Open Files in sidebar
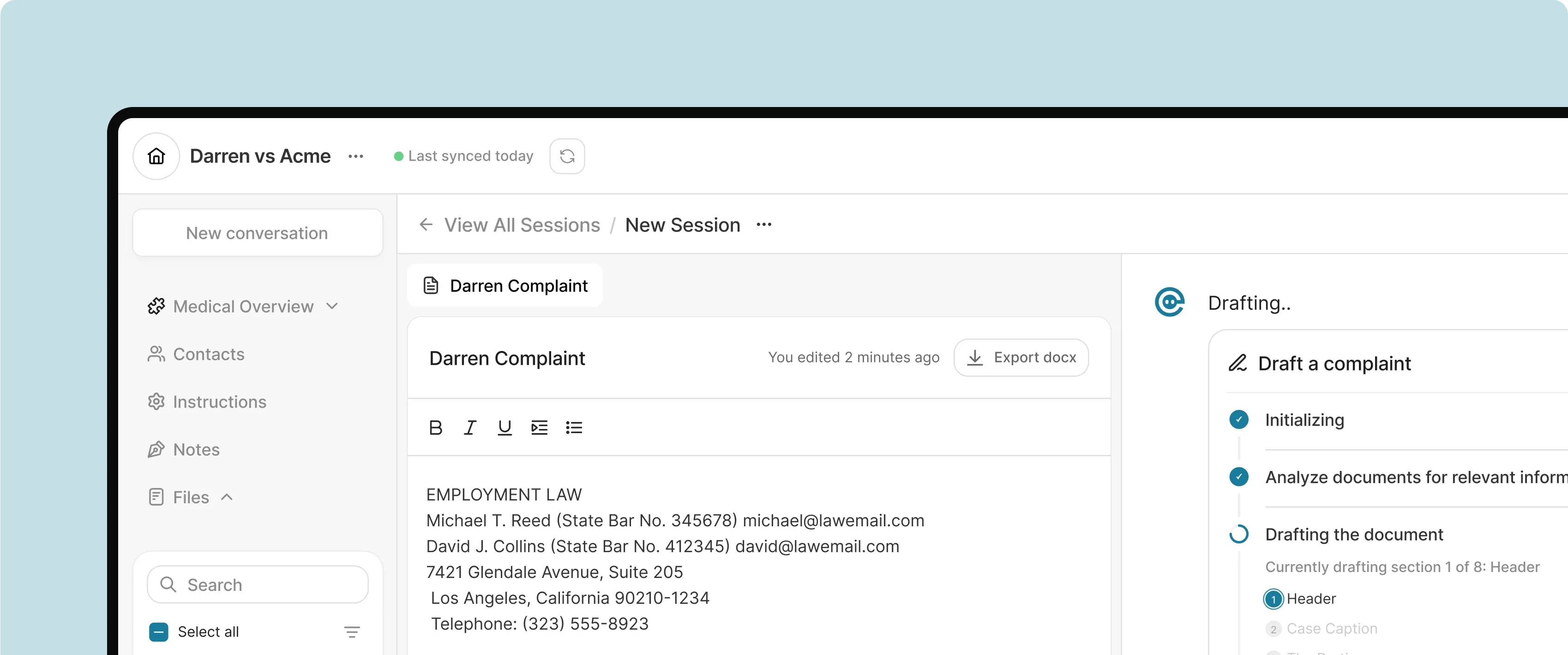1568x655 pixels. 191,497
